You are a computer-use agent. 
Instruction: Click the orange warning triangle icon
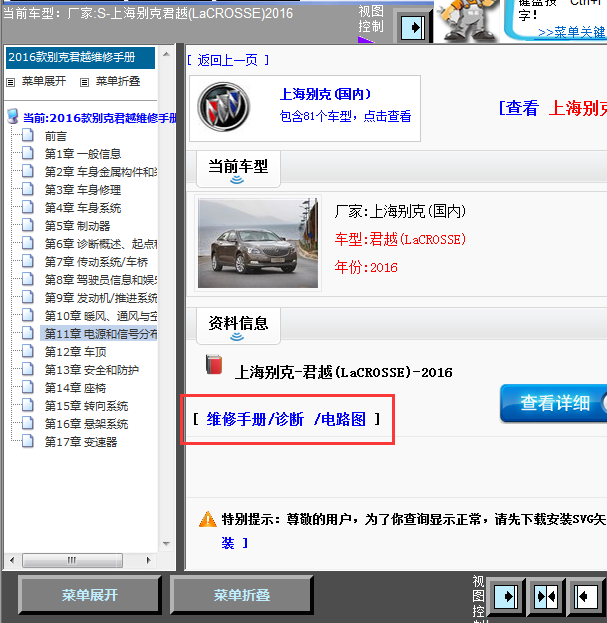(x=208, y=519)
